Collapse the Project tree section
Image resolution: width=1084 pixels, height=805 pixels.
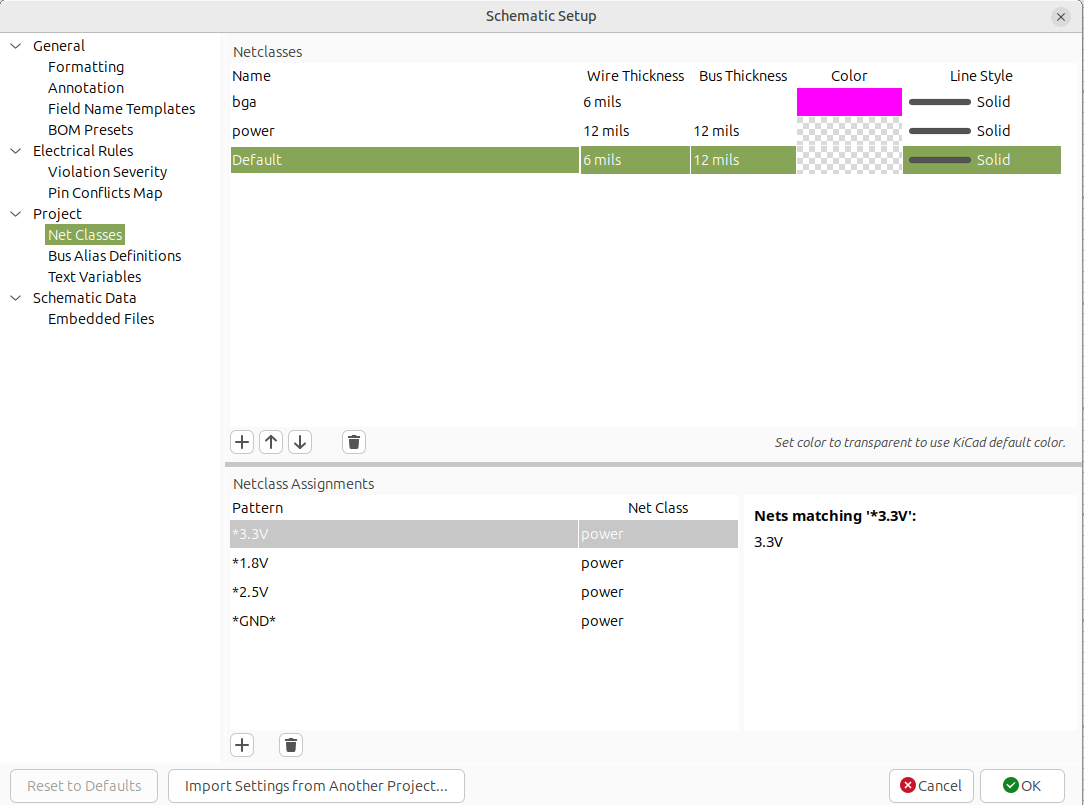tap(16, 214)
